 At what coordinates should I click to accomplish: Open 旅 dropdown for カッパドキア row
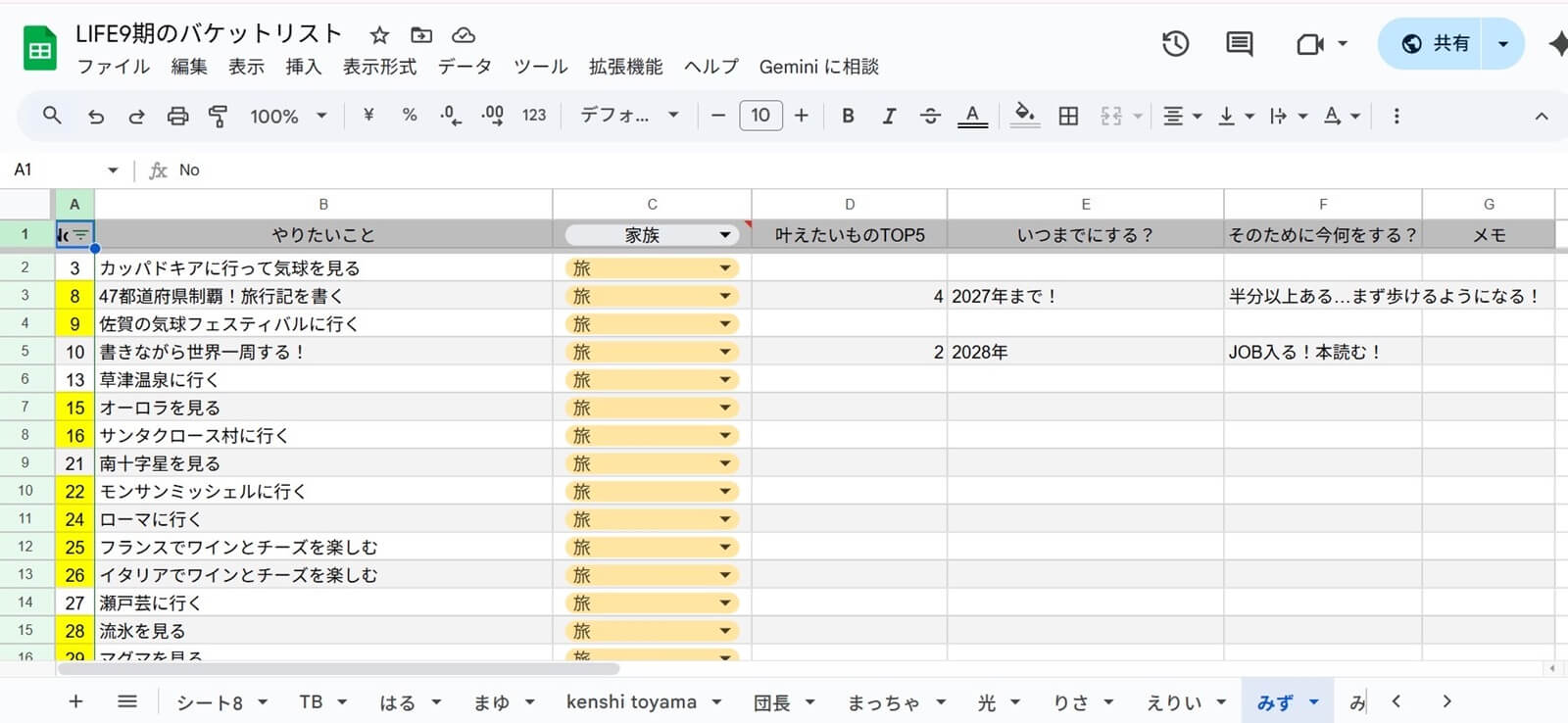pyautogui.click(x=725, y=268)
